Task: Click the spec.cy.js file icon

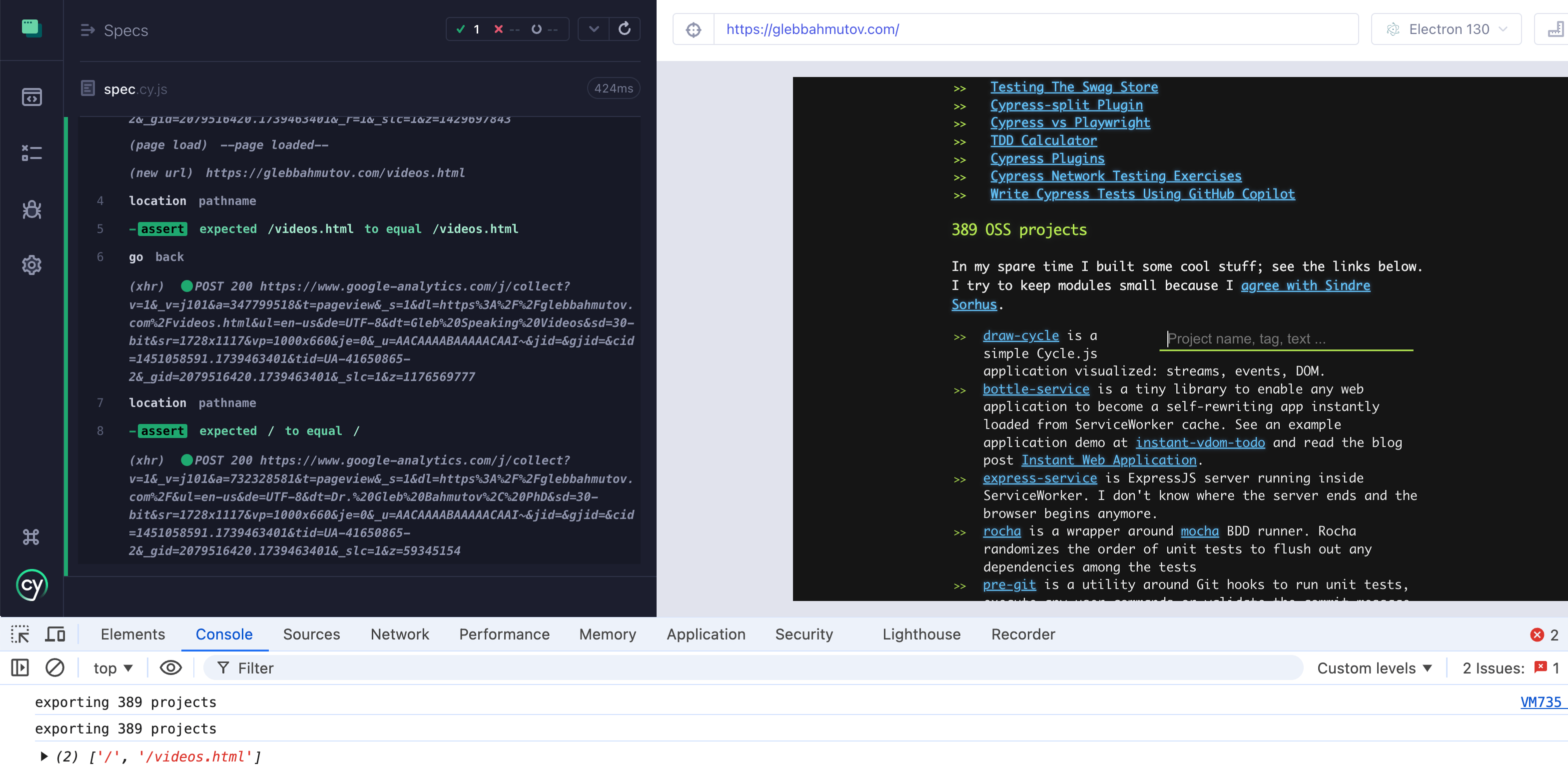Action: pyautogui.click(x=87, y=88)
